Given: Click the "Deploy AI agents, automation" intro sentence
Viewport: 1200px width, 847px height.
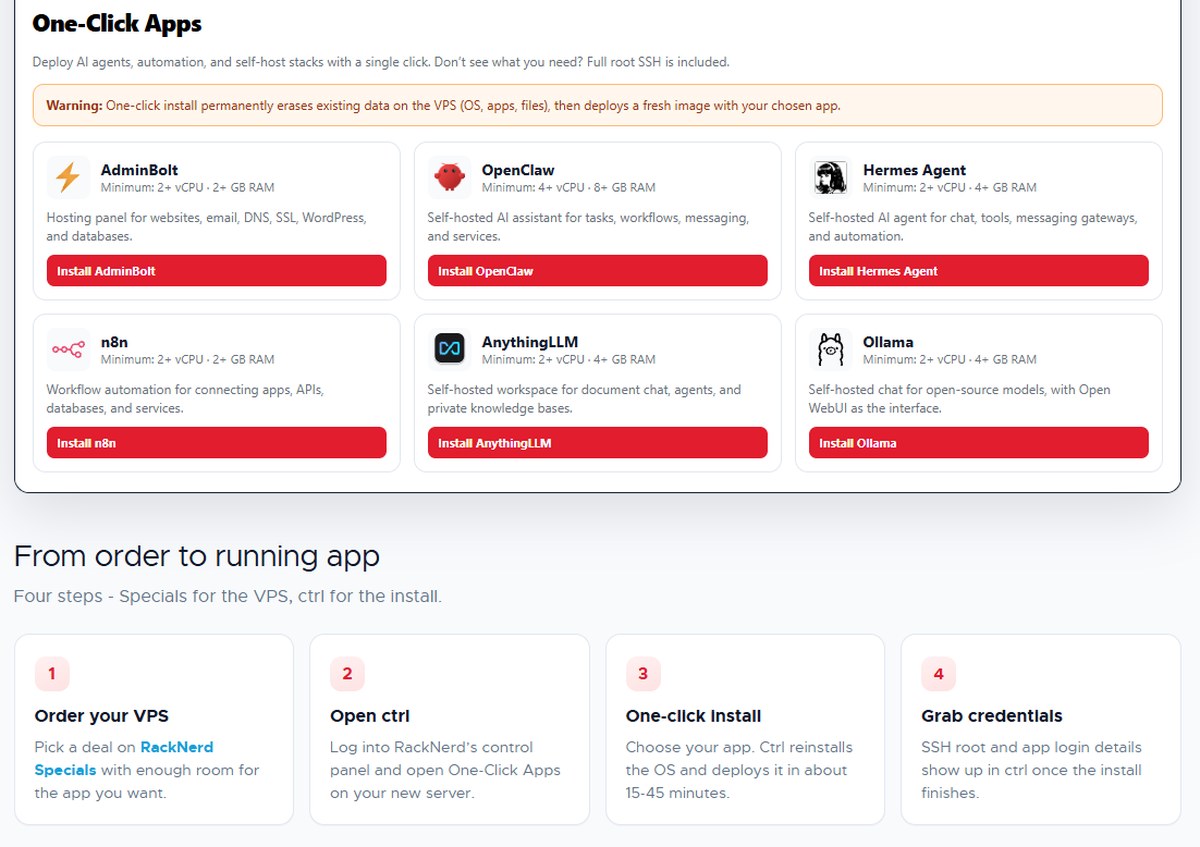Looking at the screenshot, I should tap(381, 62).
